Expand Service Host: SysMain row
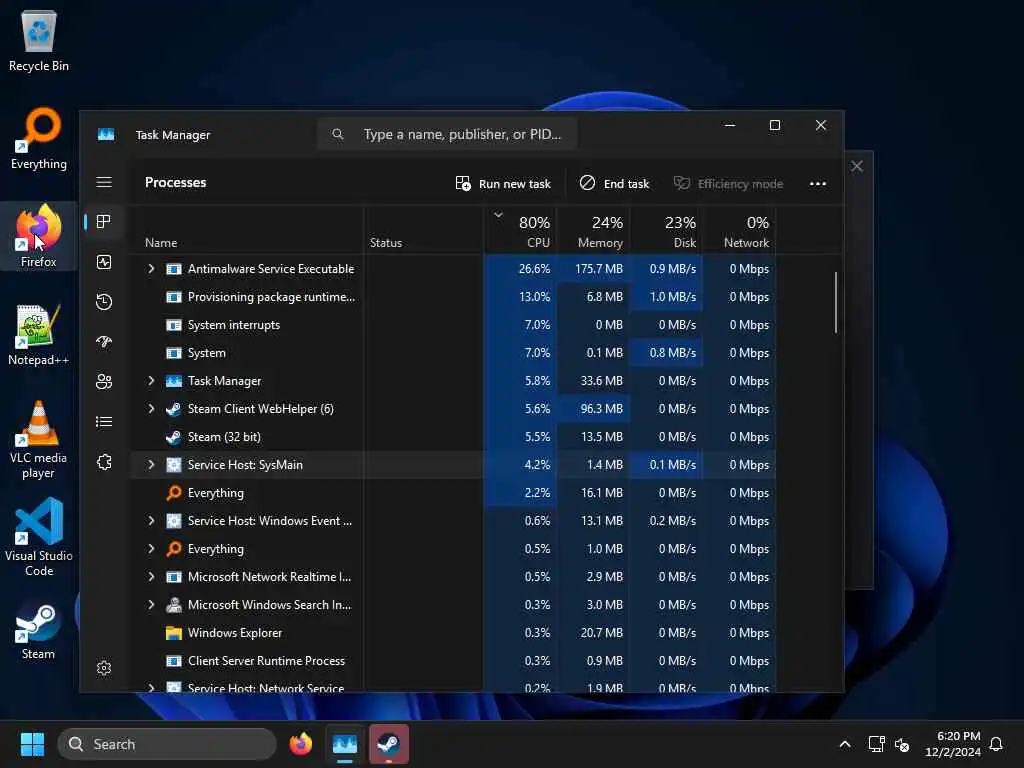Viewport: 1024px width, 768px height. pyautogui.click(x=151, y=464)
